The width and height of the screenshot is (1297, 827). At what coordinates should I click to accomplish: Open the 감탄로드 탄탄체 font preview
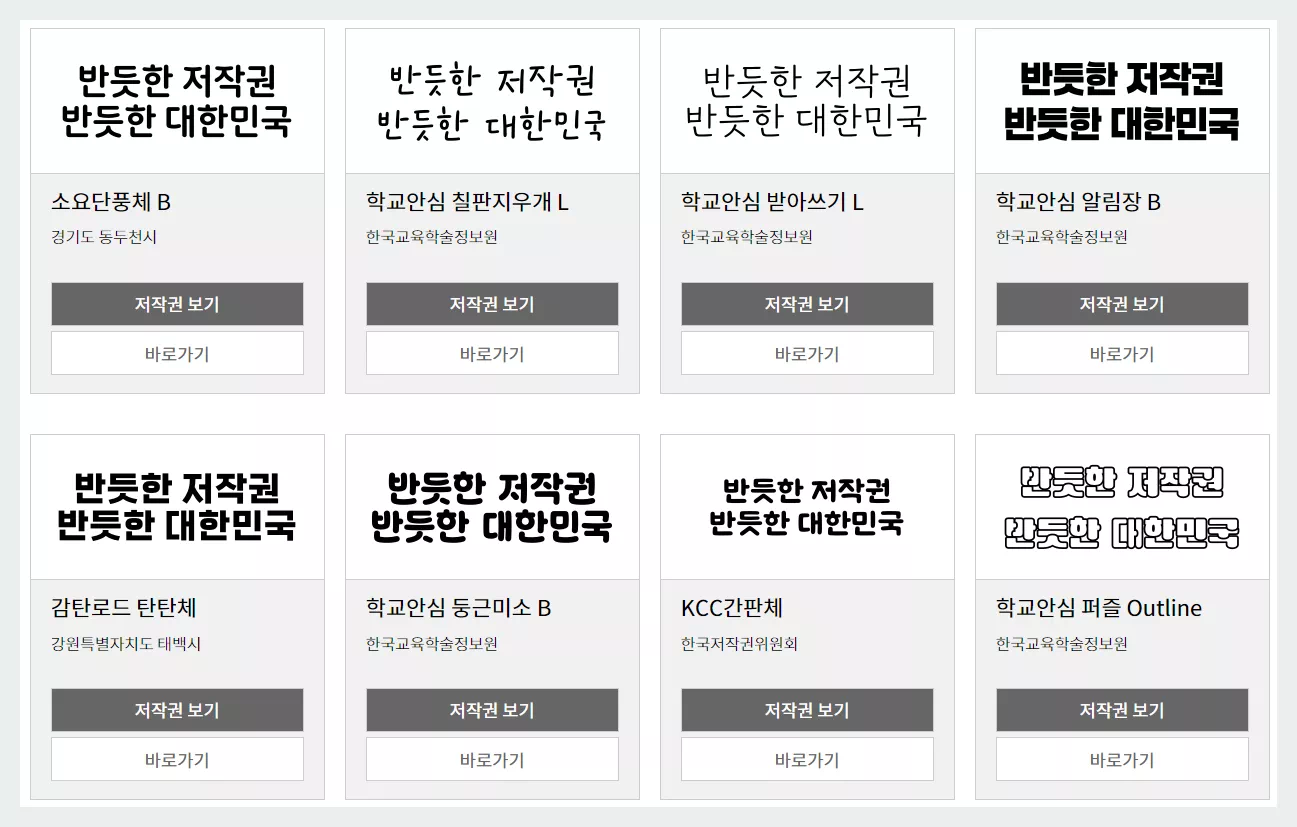(x=177, y=506)
